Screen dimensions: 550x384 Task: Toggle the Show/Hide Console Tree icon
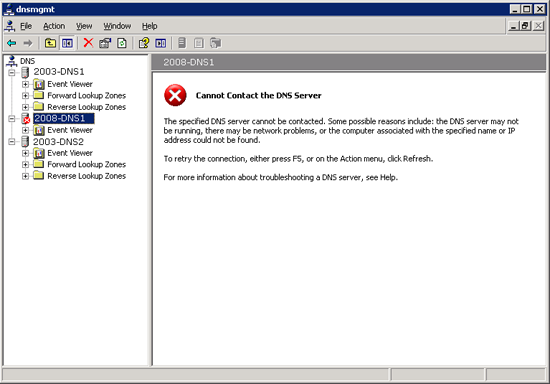pyautogui.click(x=67, y=43)
